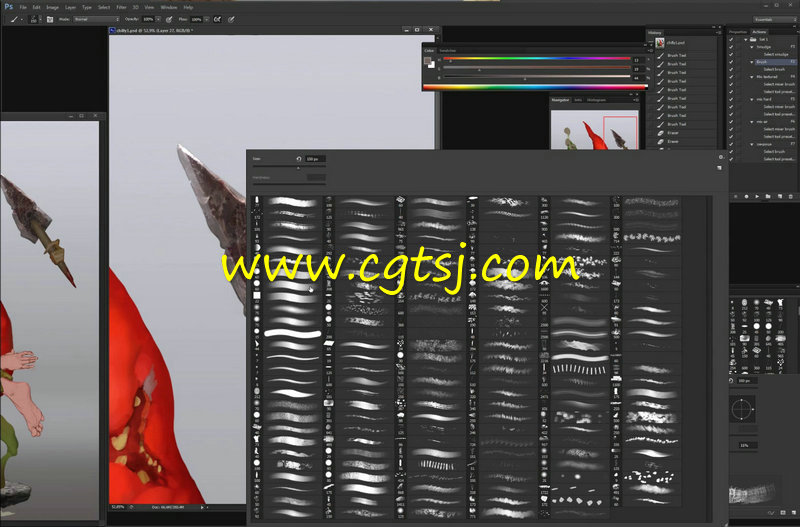
Task: Select the thick hard white stroke brush preset
Action: coord(292,333)
